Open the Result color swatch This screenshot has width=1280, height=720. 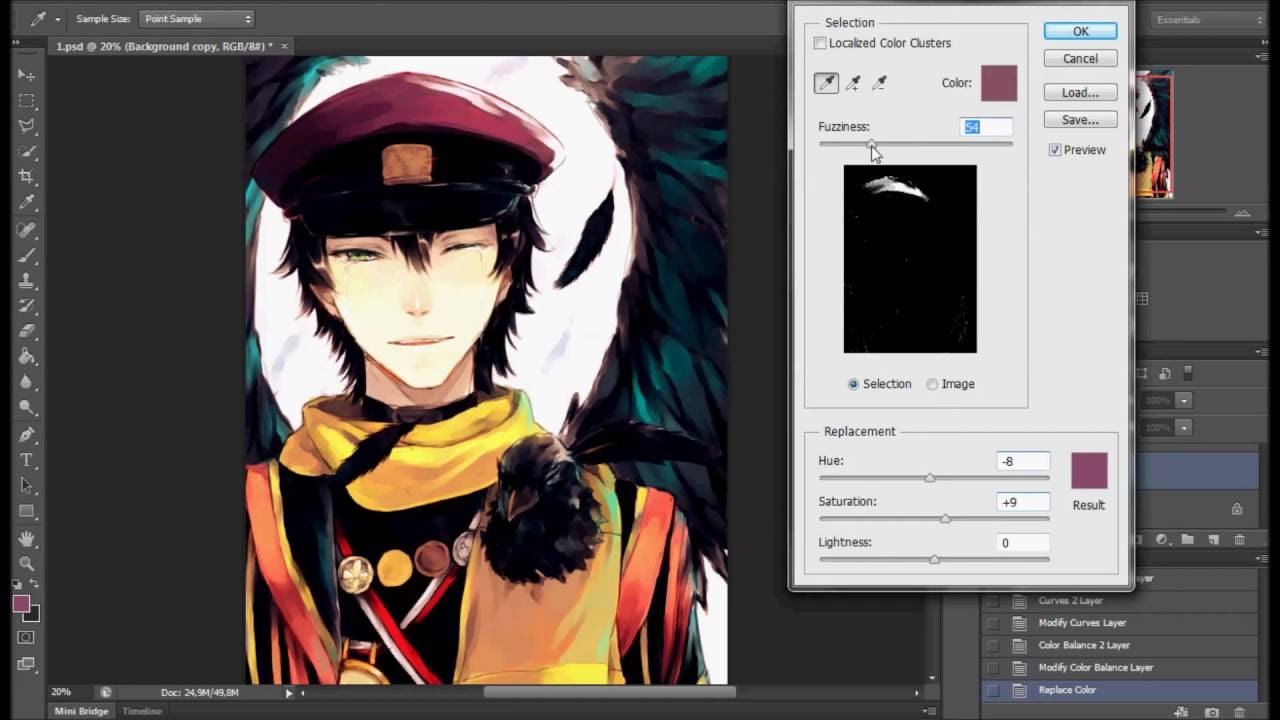pyautogui.click(x=1089, y=471)
